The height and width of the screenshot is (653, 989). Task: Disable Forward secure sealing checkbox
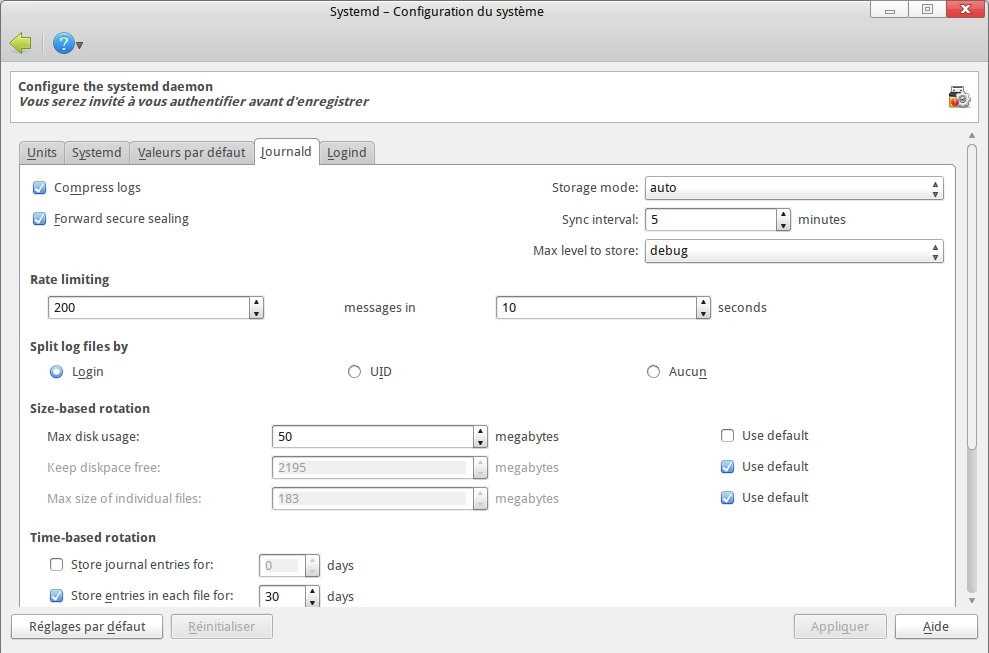[x=40, y=218]
